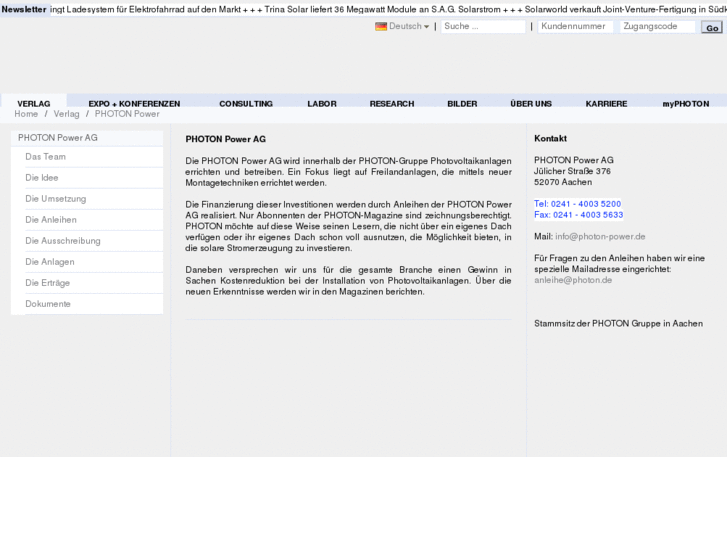Screen dimensions: 727x545
Task: Click the Kundennummer input field
Action: point(575,26)
